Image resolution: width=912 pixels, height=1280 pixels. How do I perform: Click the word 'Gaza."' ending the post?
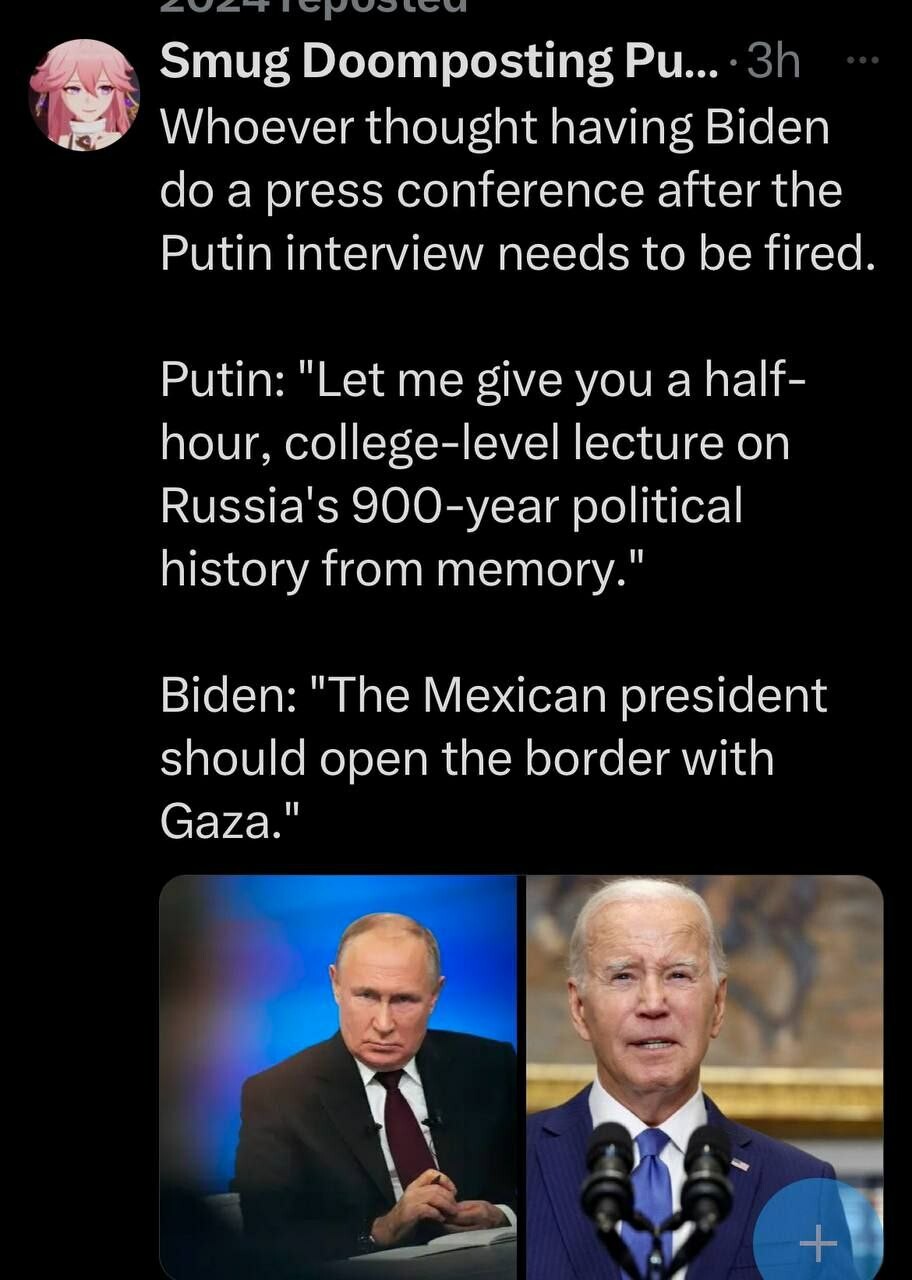coord(229,821)
